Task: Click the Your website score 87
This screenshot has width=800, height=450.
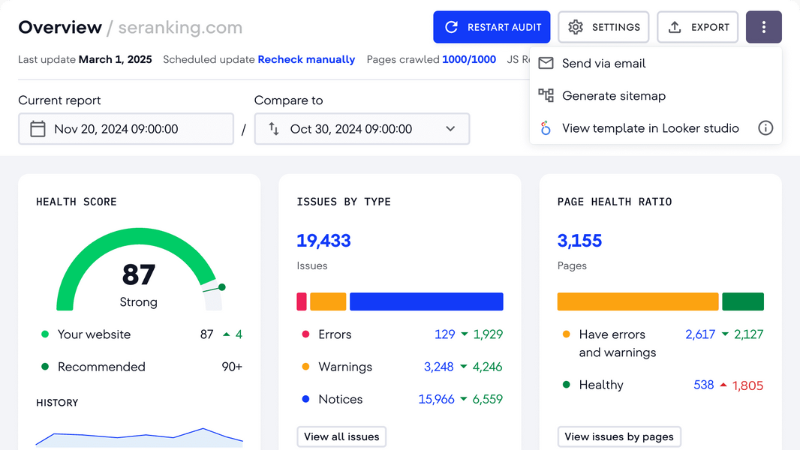Action: point(207,334)
